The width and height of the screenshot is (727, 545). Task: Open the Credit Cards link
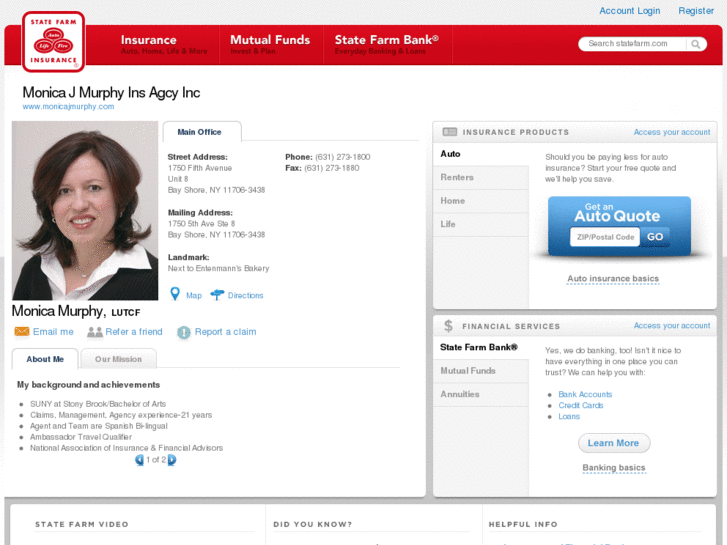point(580,405)
